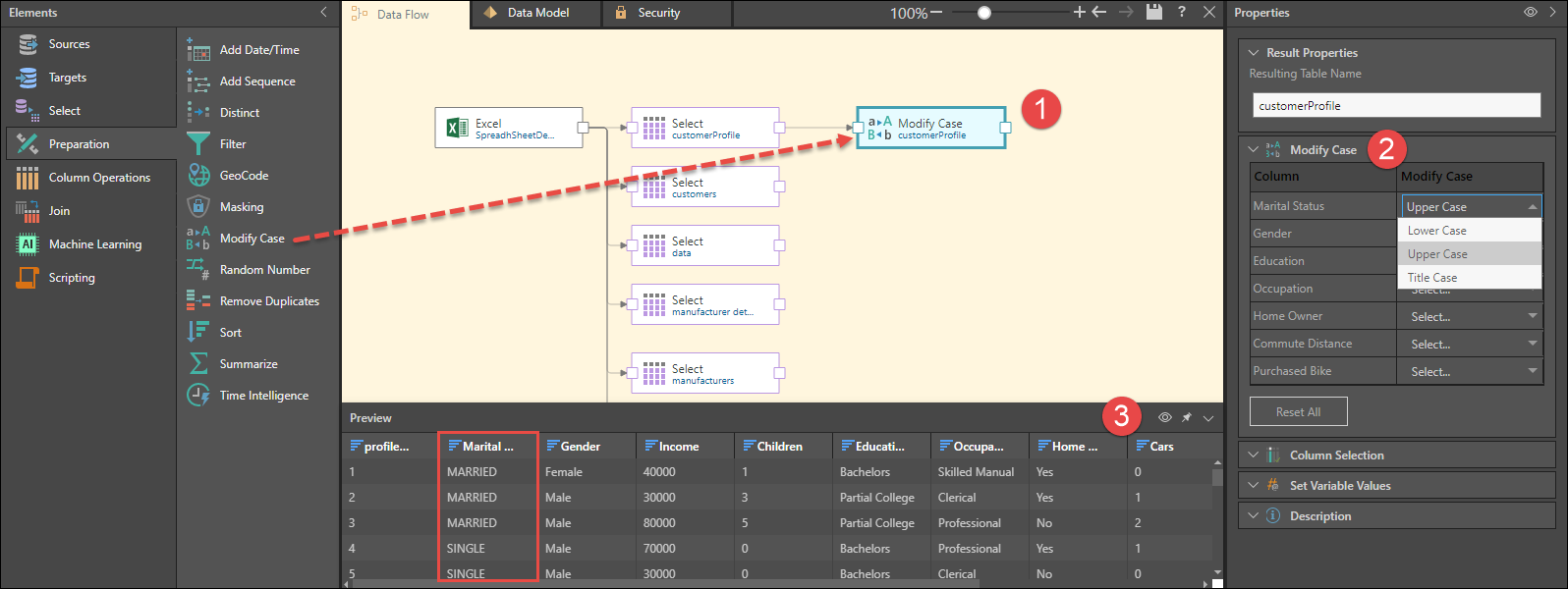Screen dimensions: 1568x589
Task: Click the Reset All button
Action: pos(1298,412)
